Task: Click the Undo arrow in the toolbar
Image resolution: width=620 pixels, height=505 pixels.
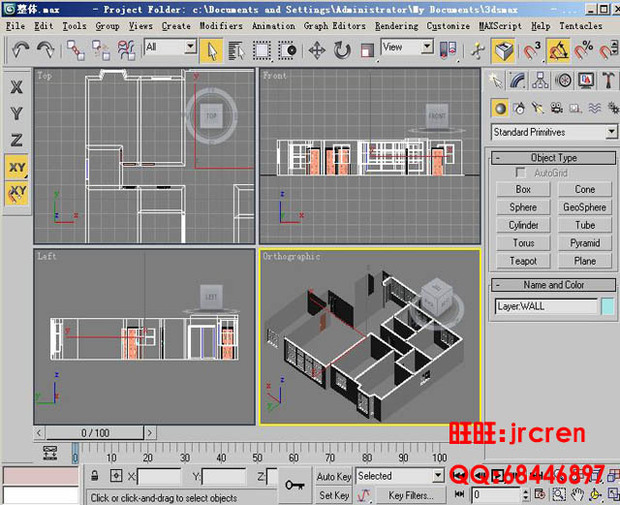Action: pyautogui.click(x=19, y=48)
